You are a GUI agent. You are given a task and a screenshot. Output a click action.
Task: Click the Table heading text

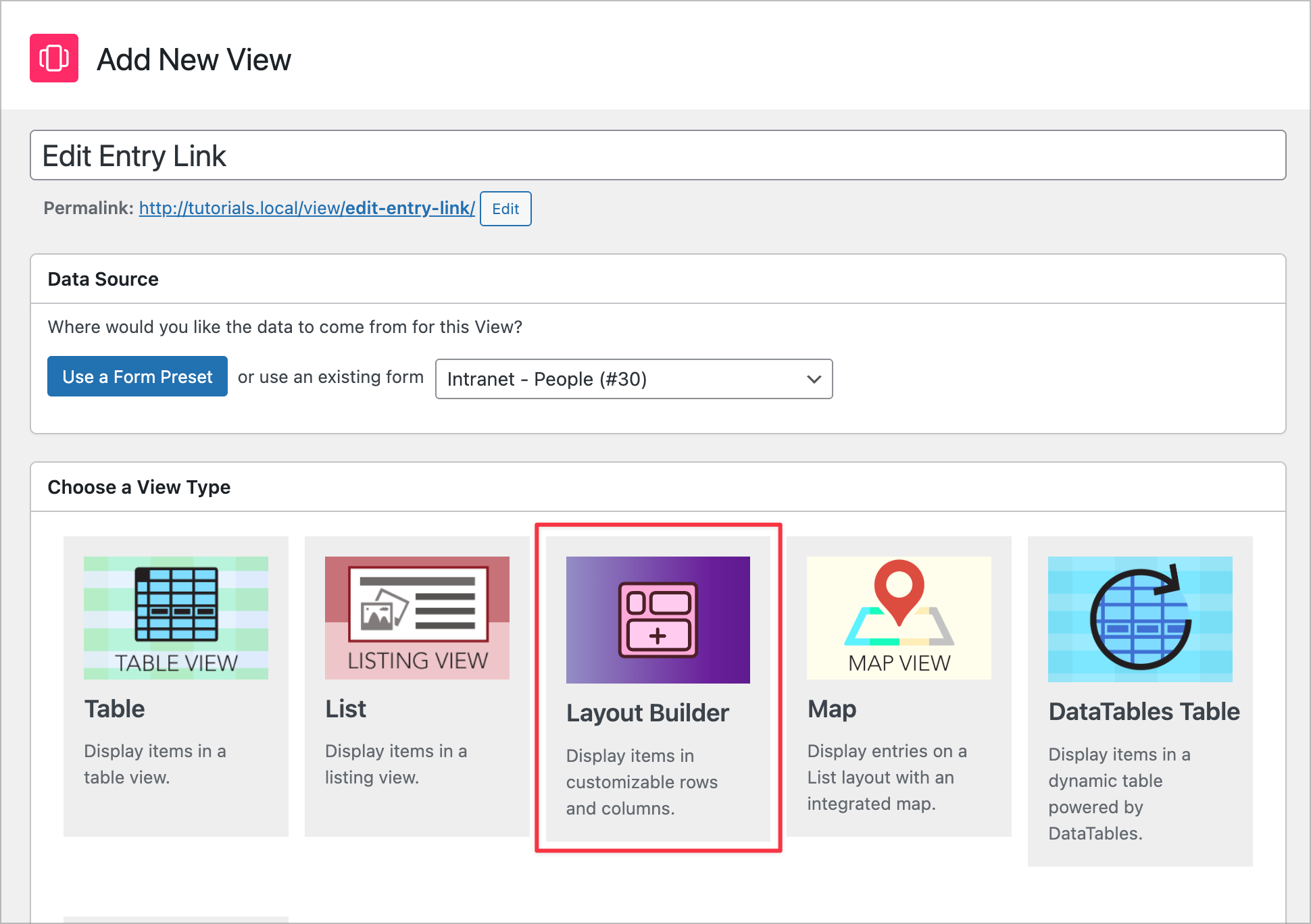pyautogui.click(x=114, y=709)
